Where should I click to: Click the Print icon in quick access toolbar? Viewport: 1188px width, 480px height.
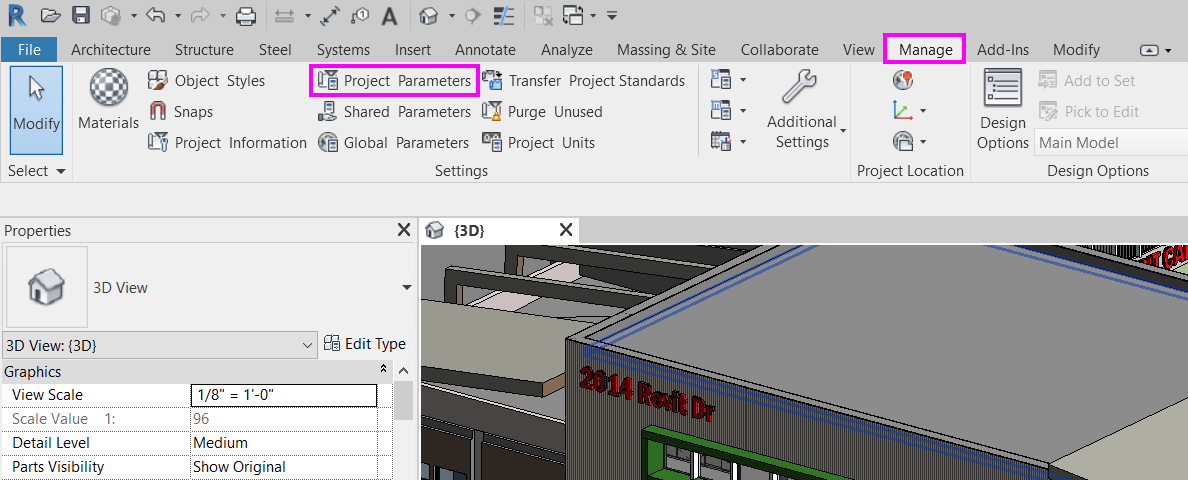pos(246,16)
